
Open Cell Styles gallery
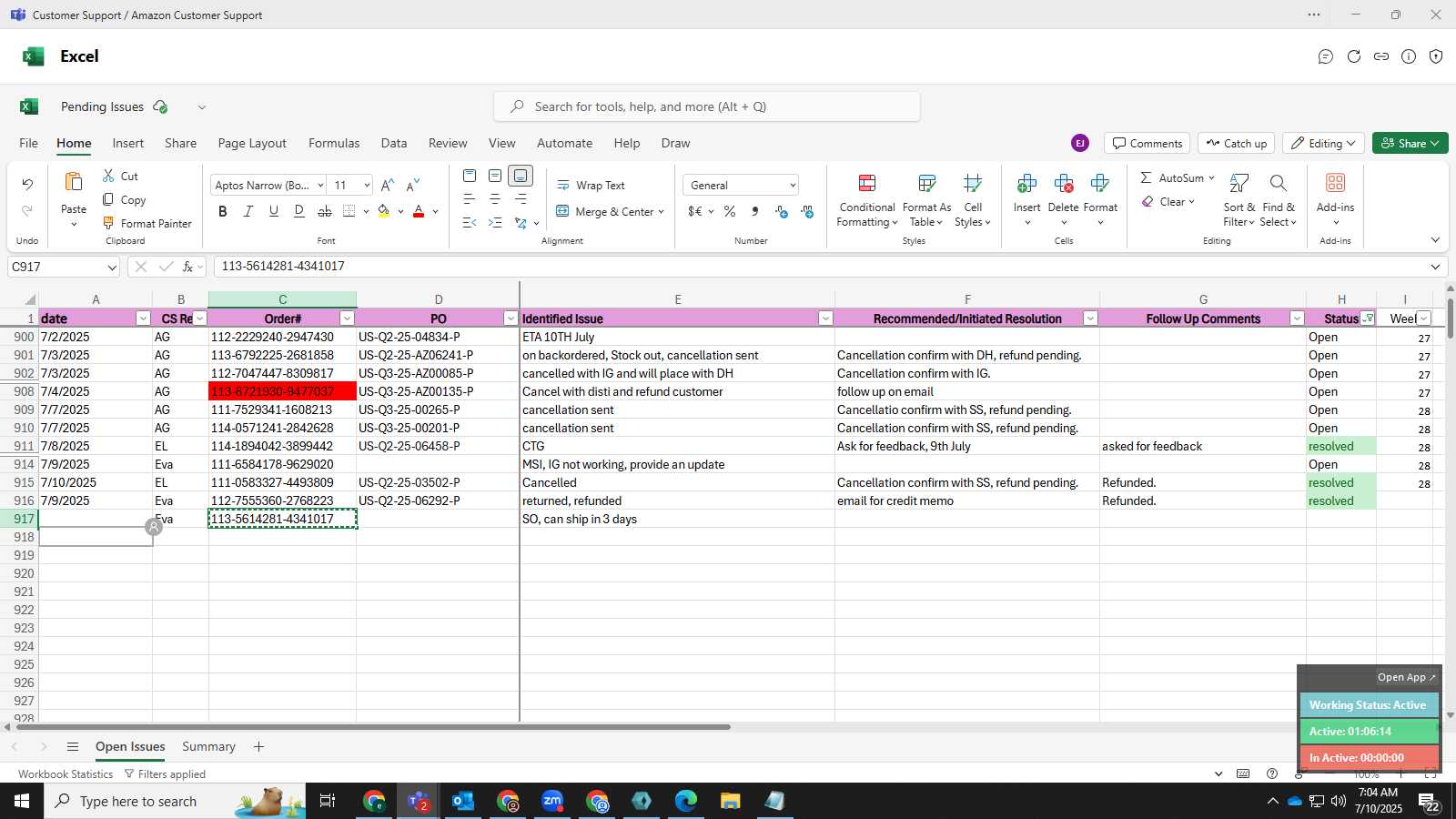pyautogui.click(x=973, y=200)
